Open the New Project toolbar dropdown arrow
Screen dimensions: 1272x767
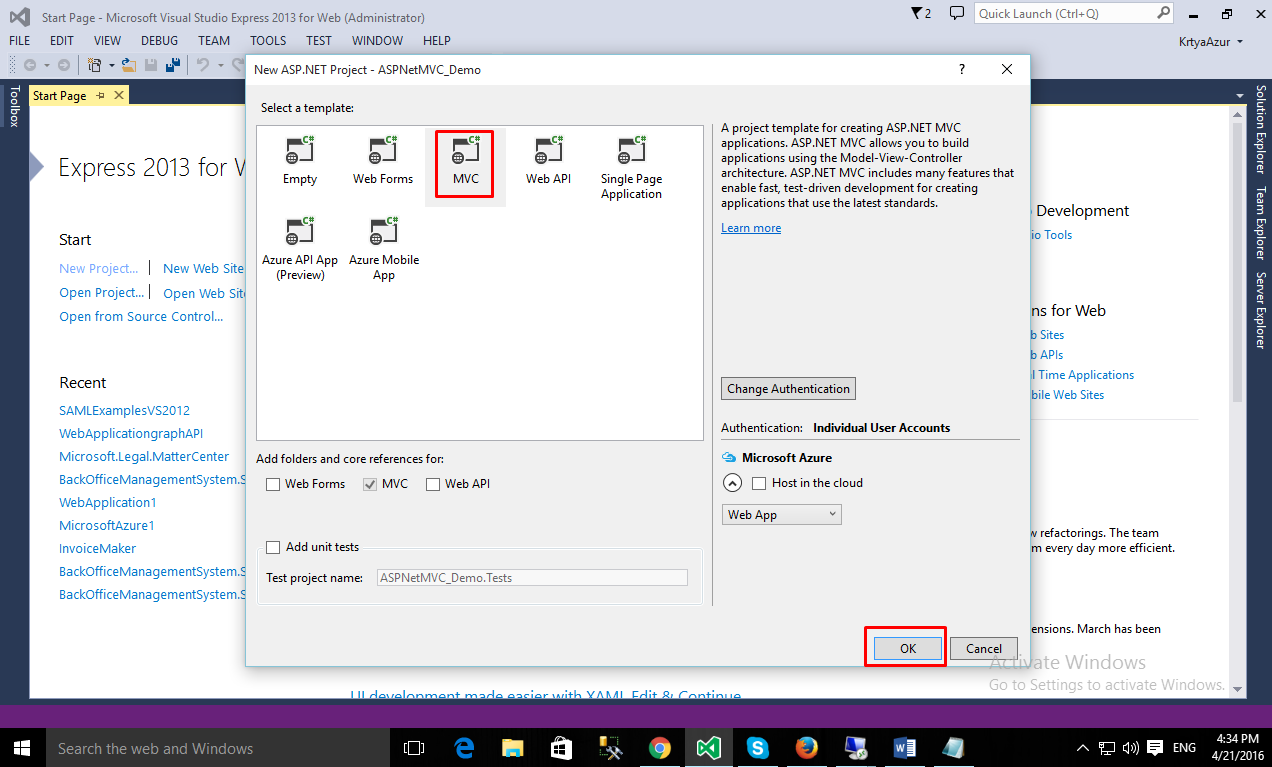[111, 65]
